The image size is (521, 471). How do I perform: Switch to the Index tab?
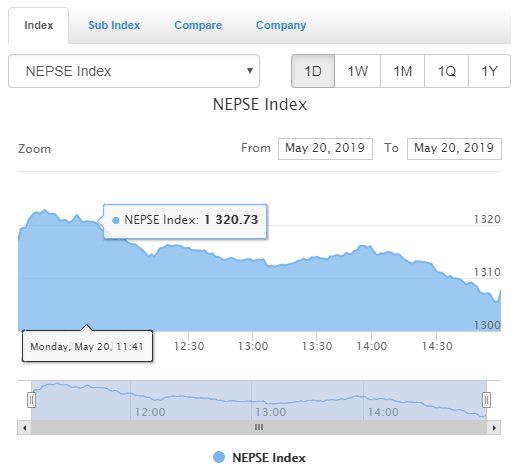[x=38, y=26]
